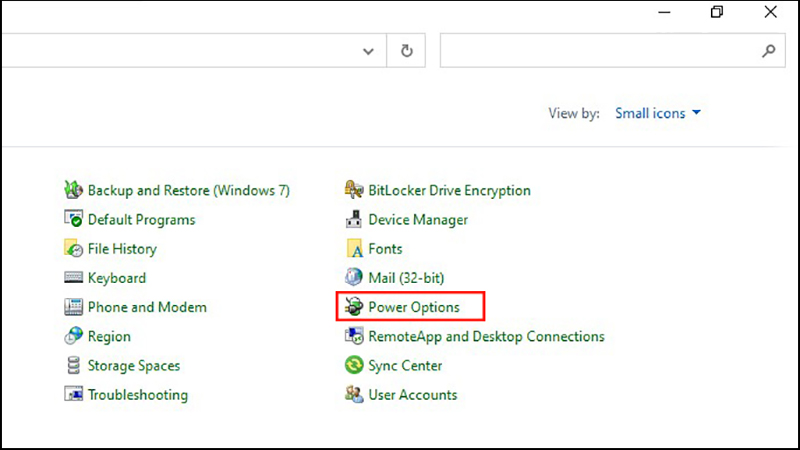This screenshot has width=800, height=450.
Task: Open the Device Manager link
Action: pos(418,220)
